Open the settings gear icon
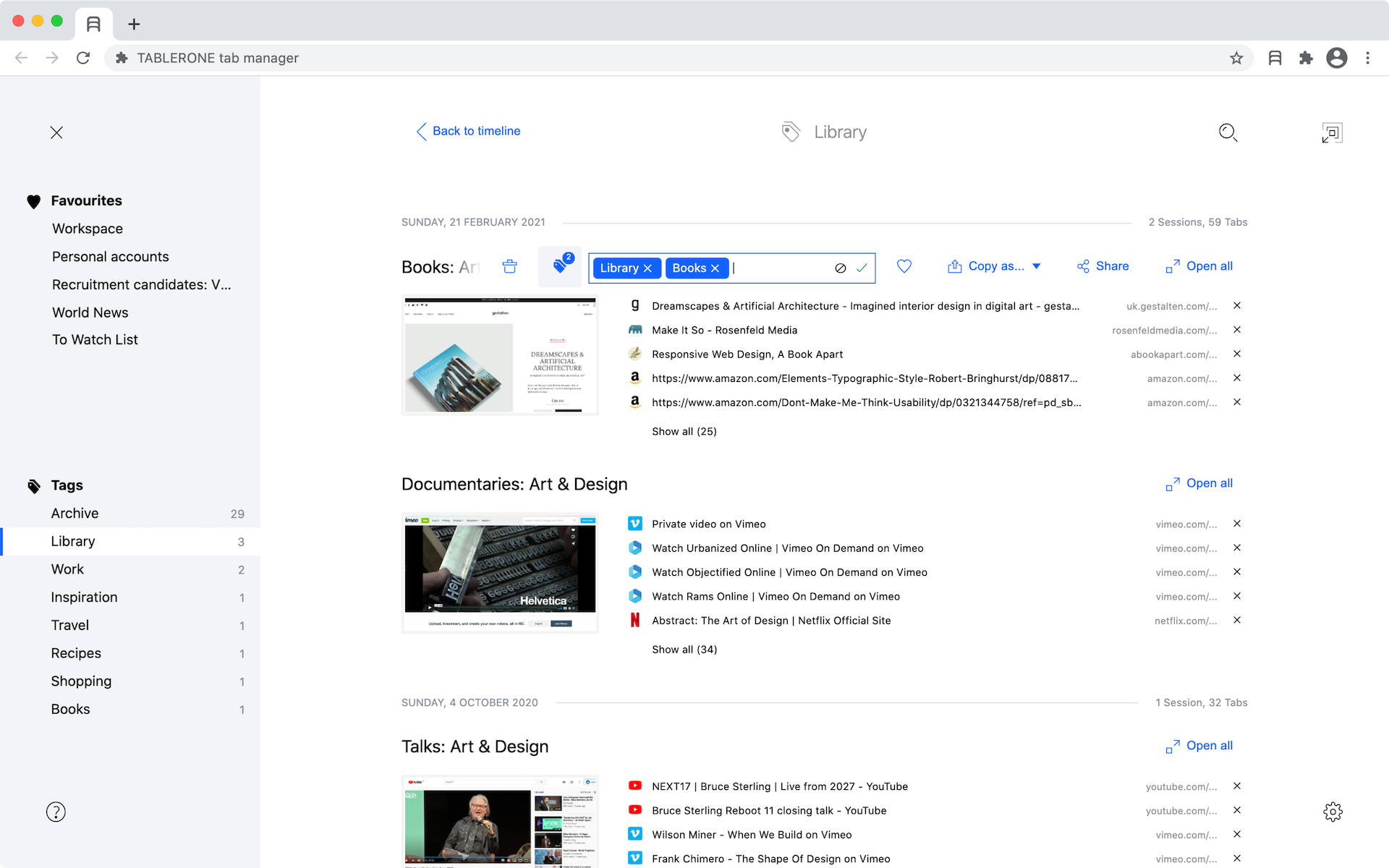Image resolution: width=1389 pixels, height=868 pixels. point(1333,812)
